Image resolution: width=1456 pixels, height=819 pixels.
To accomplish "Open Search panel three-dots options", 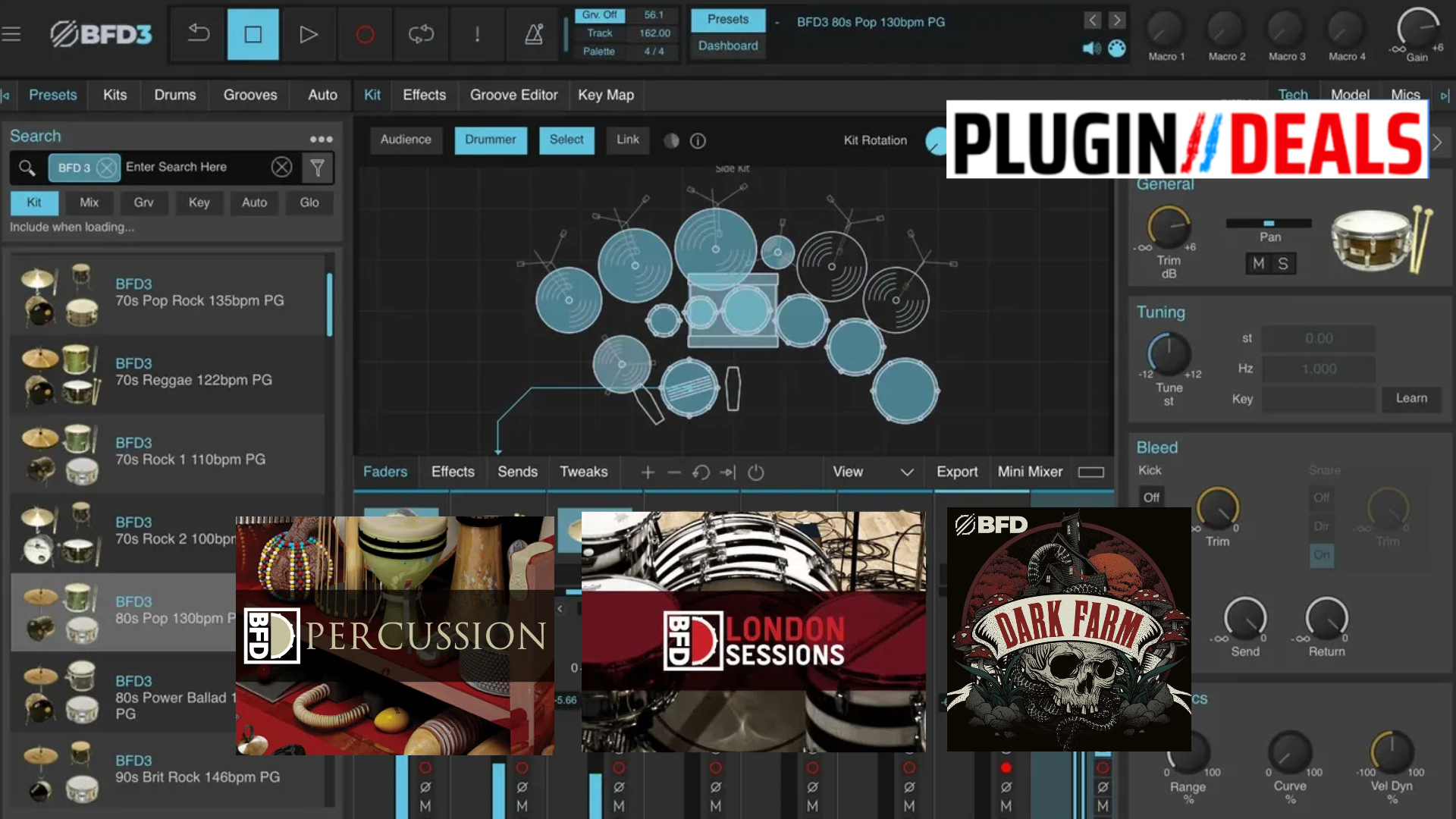I will pyautogui.click(x=321, y=139).
